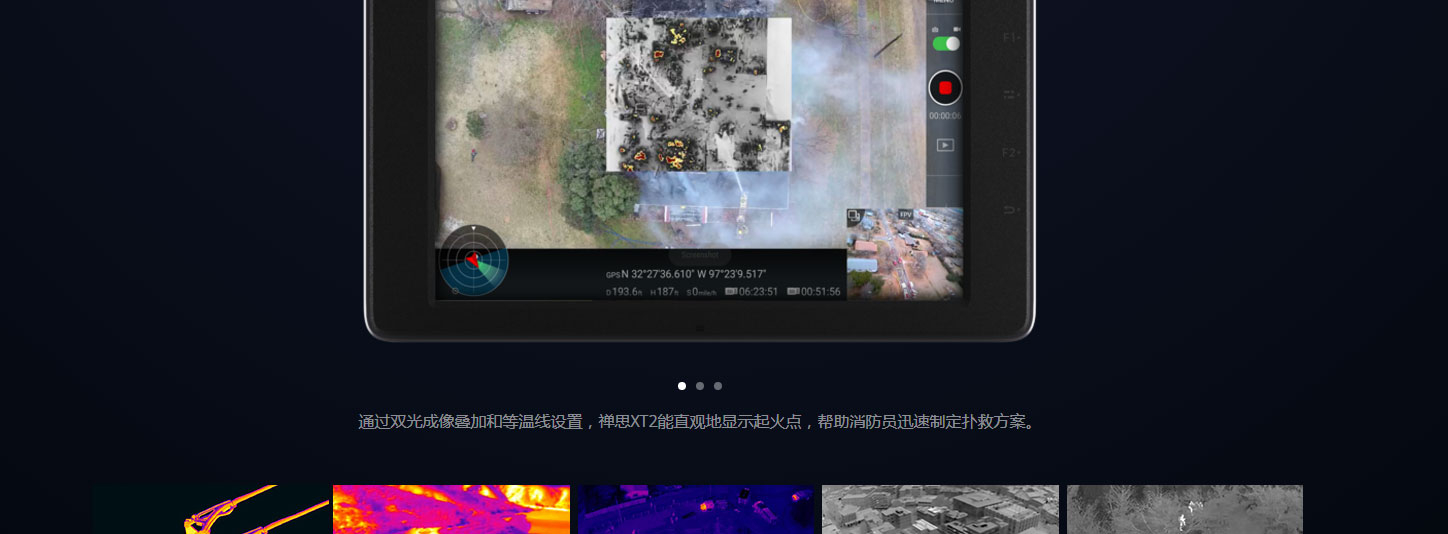Open the orange crane thermal thumbnail

212,510
